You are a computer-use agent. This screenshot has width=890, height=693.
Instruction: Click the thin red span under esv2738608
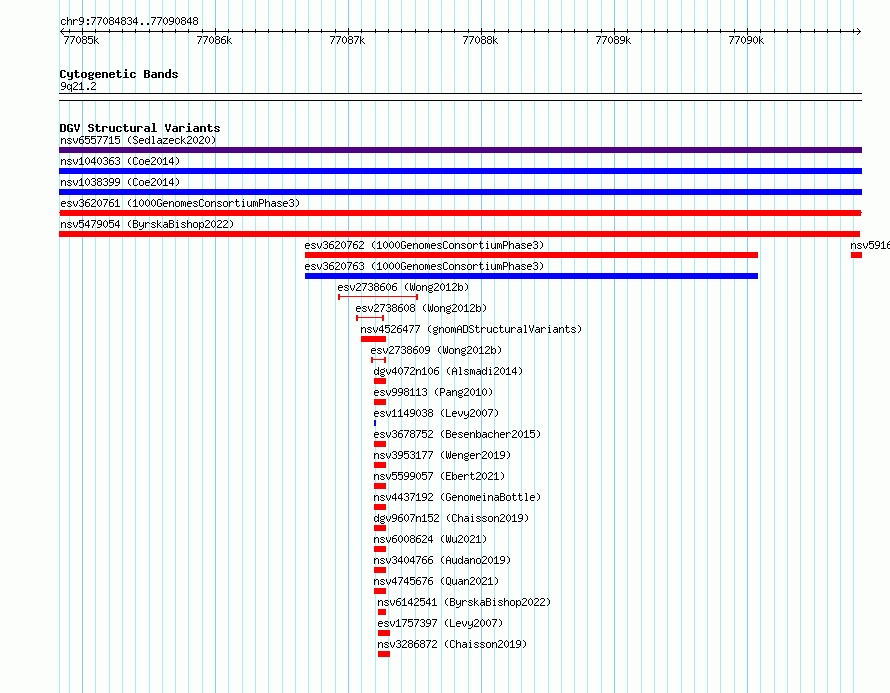[370, 318]
